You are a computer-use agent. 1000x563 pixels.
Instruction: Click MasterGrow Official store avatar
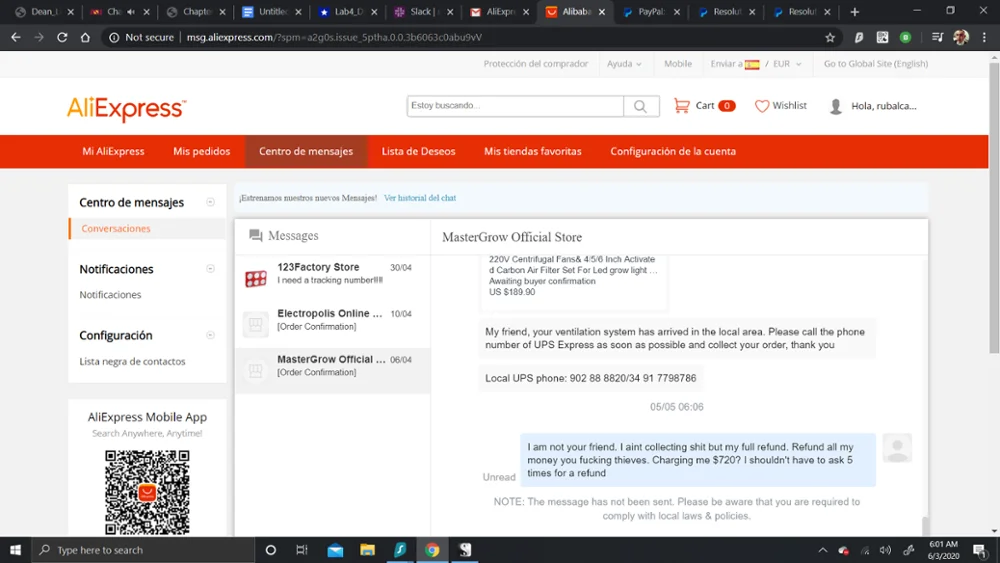(256, 370)
